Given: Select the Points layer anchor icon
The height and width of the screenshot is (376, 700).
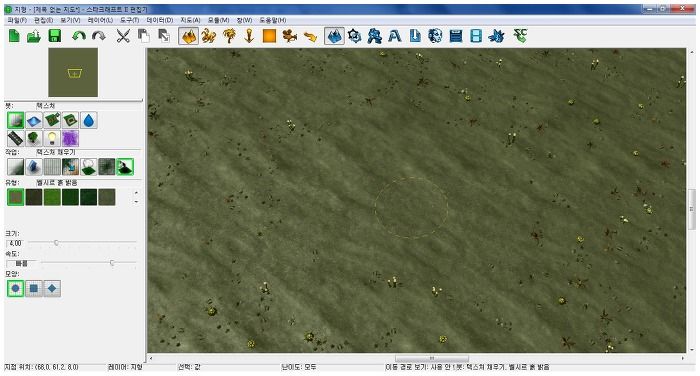Looking at the screenshot, I should [x=249, y=36].
